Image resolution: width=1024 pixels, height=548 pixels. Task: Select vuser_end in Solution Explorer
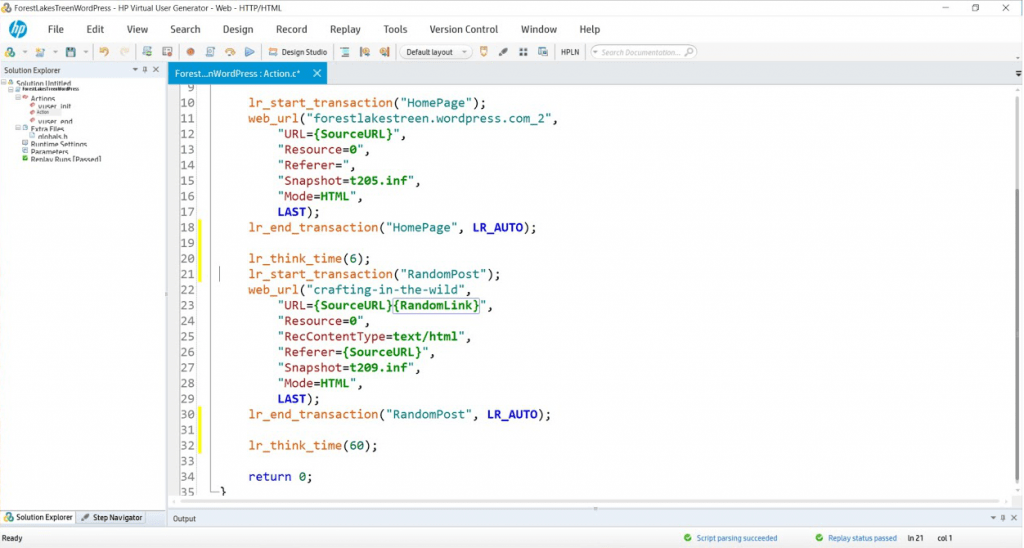(x=55, y=121)
